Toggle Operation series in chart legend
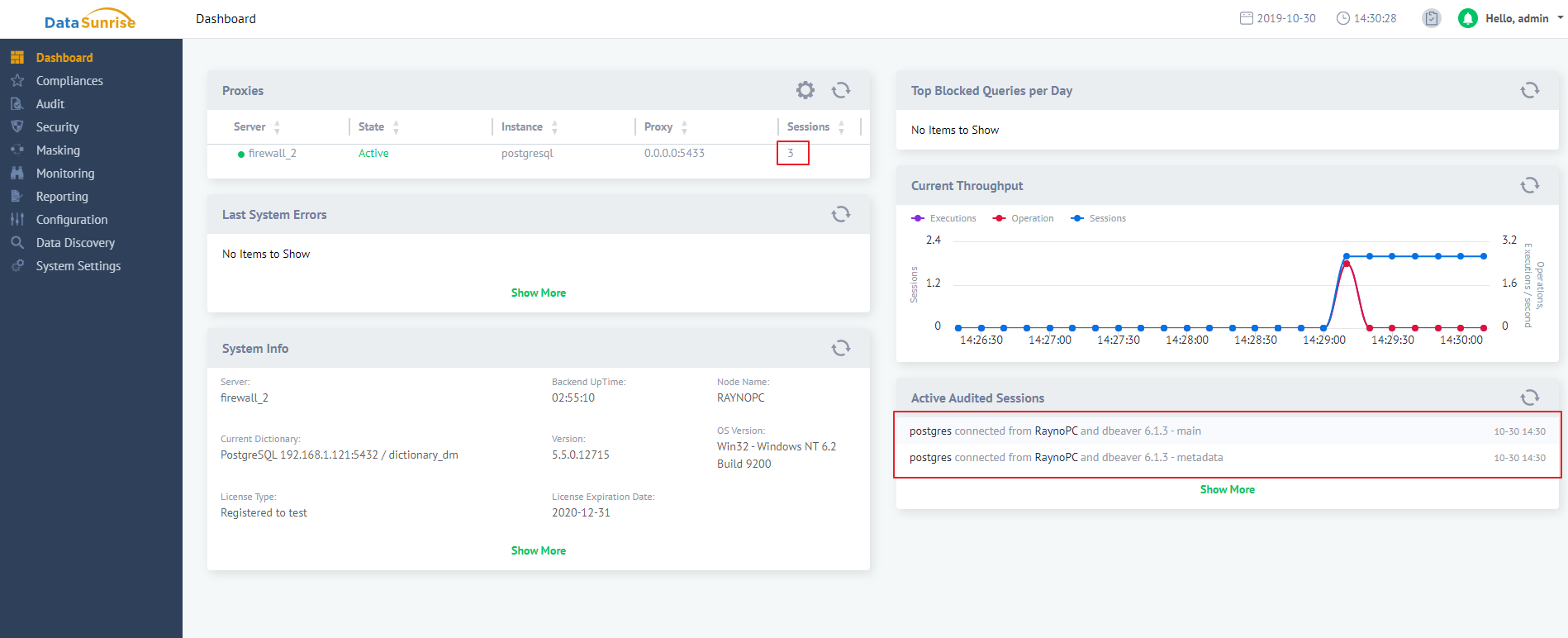The height and width of the screenshot is (638, 1568). 1024,218
